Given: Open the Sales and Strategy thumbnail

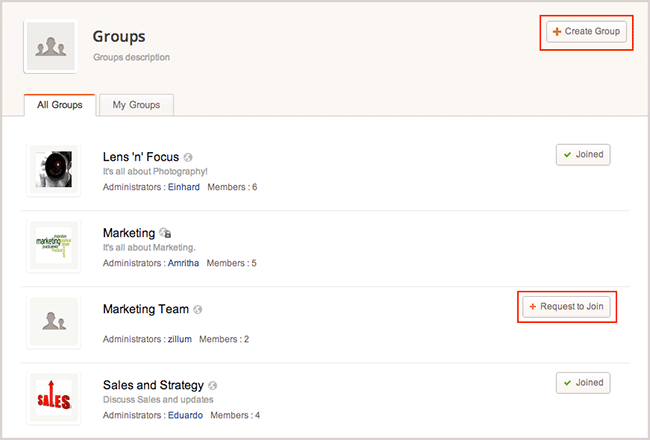Looking at the screenshot, I should pyautogui.click(x=55, y=397).
